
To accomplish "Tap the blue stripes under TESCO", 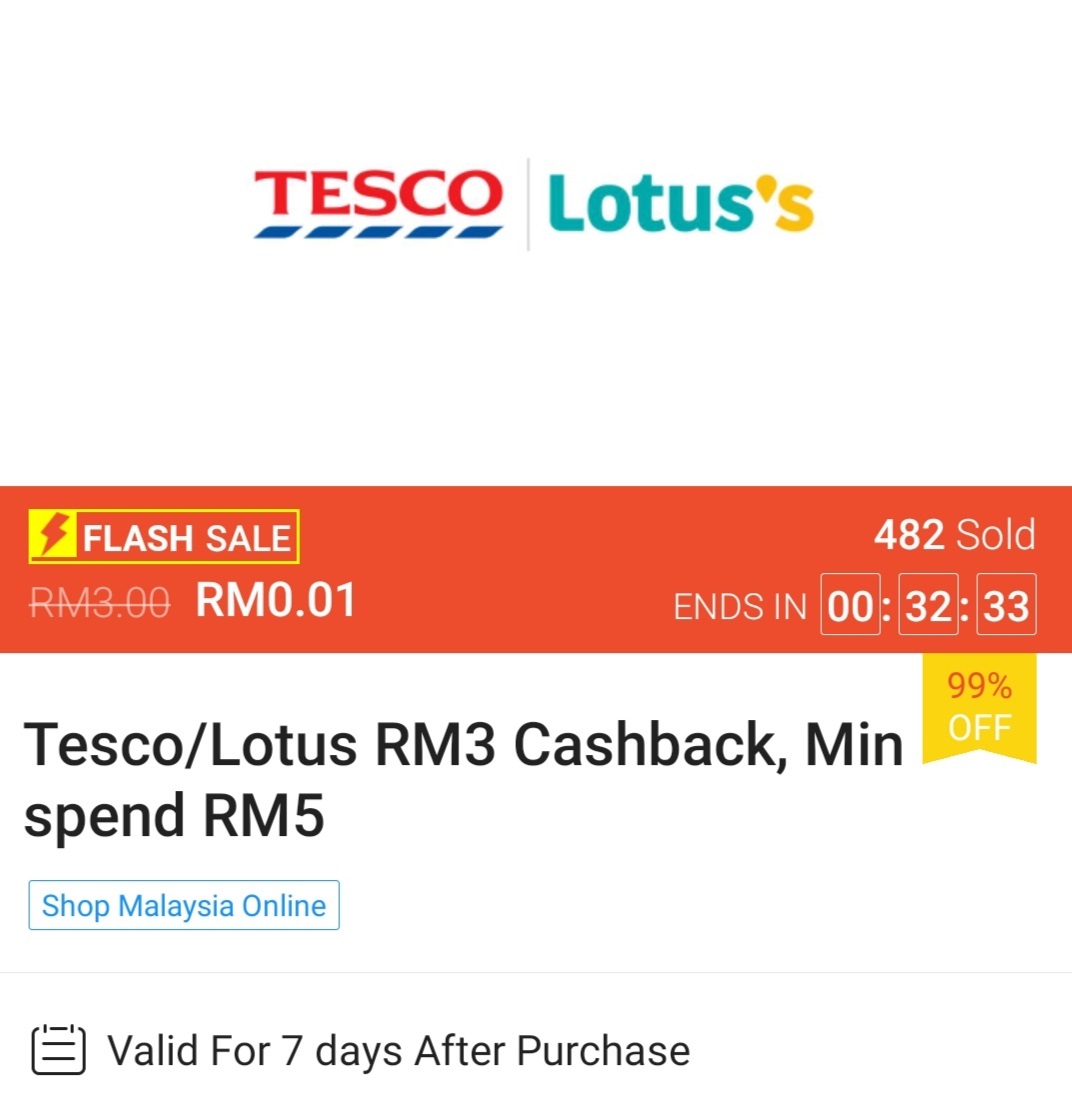I will [x=378, y=231].
